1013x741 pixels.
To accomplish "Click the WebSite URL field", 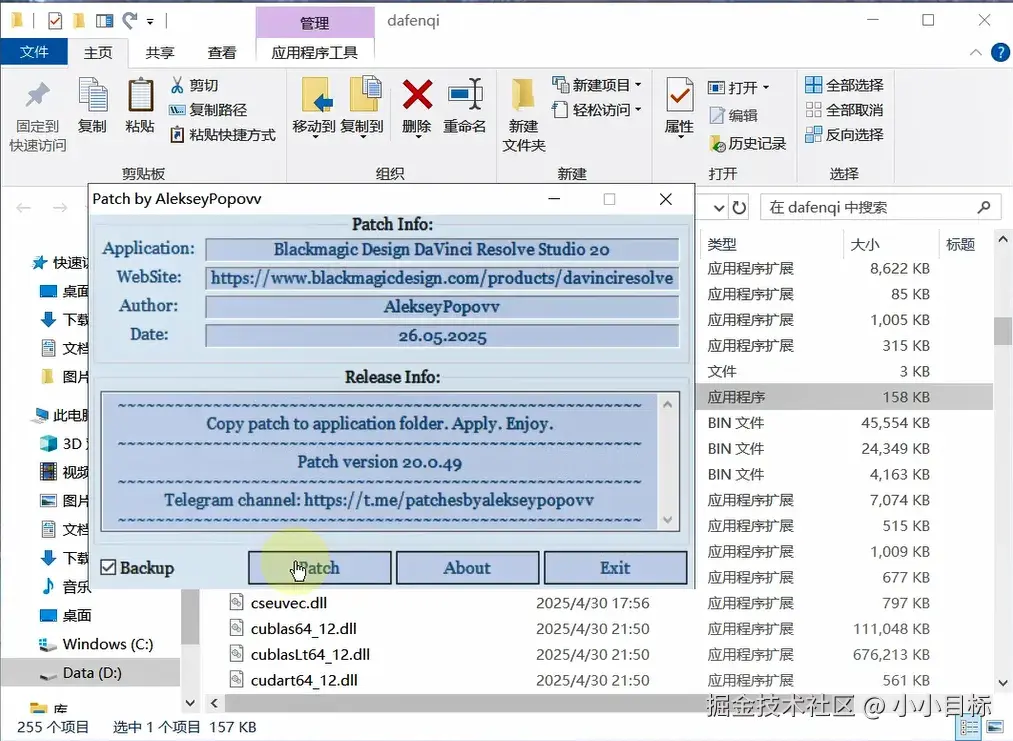I will pos(442,278).
